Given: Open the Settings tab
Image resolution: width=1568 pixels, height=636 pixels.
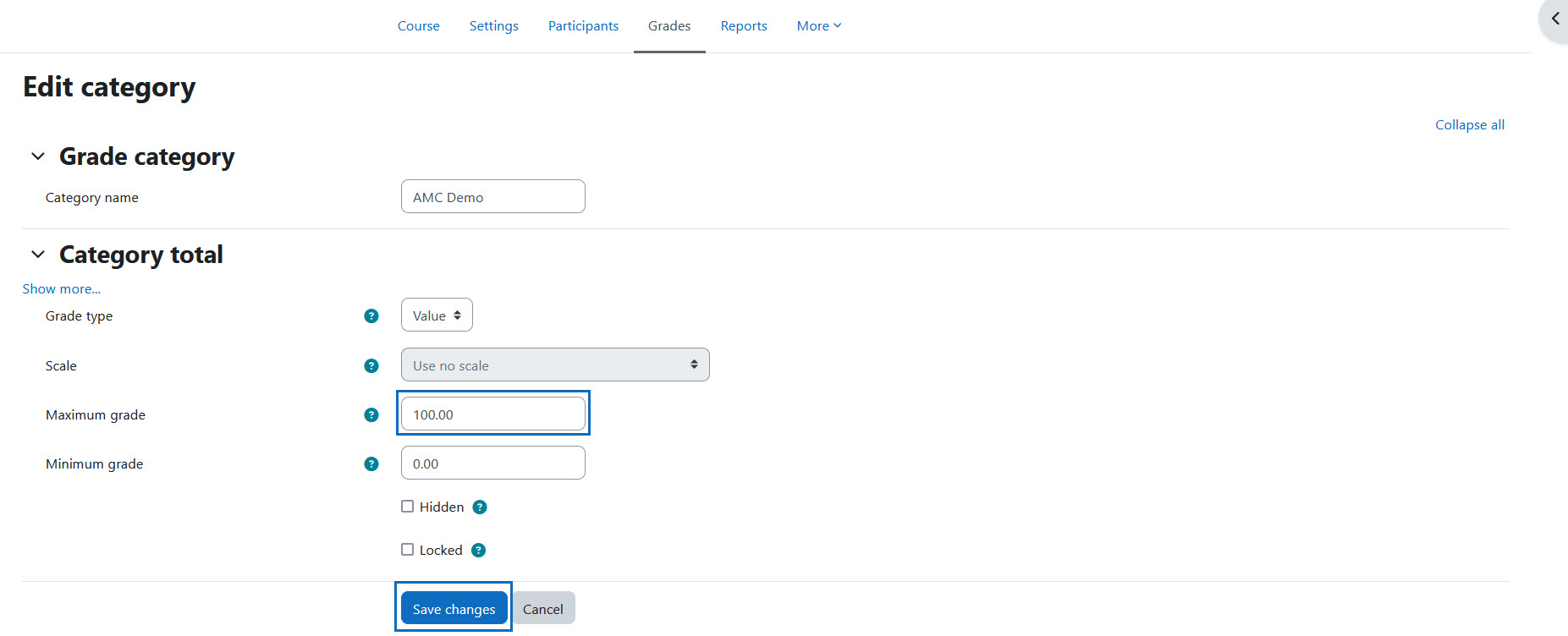Looking at the screenshot, I should click(x=494, y=26).
